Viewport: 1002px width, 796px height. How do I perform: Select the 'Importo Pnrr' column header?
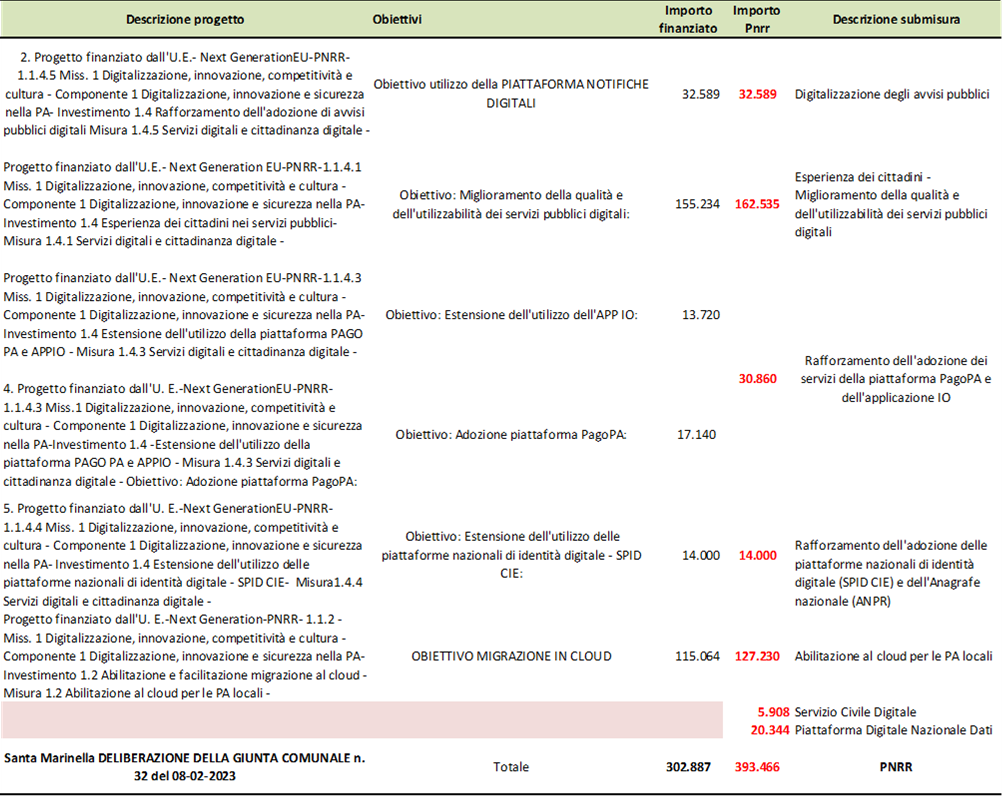coord(757,19)
